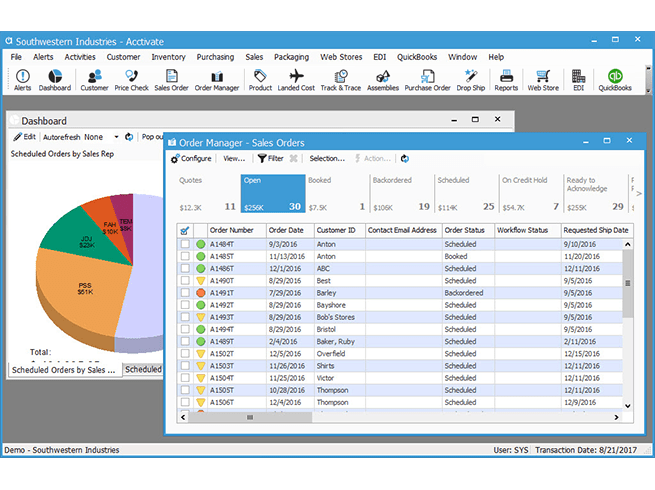Refresh the Order Manager list
The image size is (655, 490).
pyautogui.click(x=405, y=159)
